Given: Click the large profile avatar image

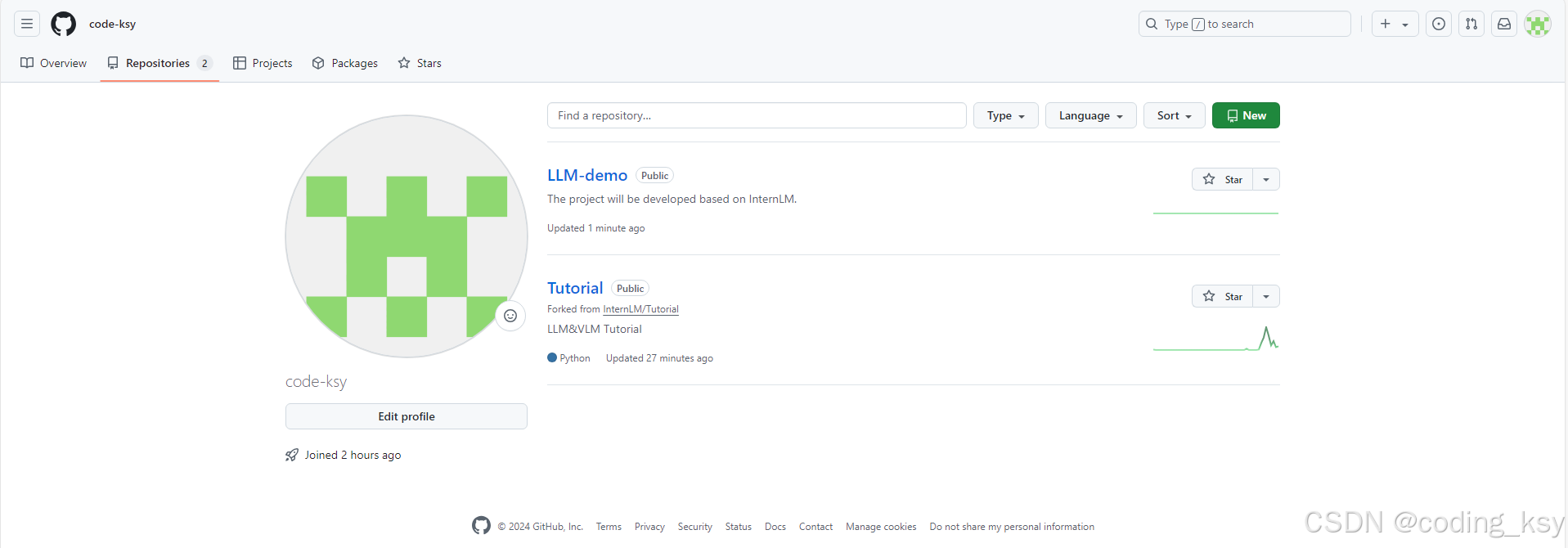Looking at the screenshot, I should 407,236.
